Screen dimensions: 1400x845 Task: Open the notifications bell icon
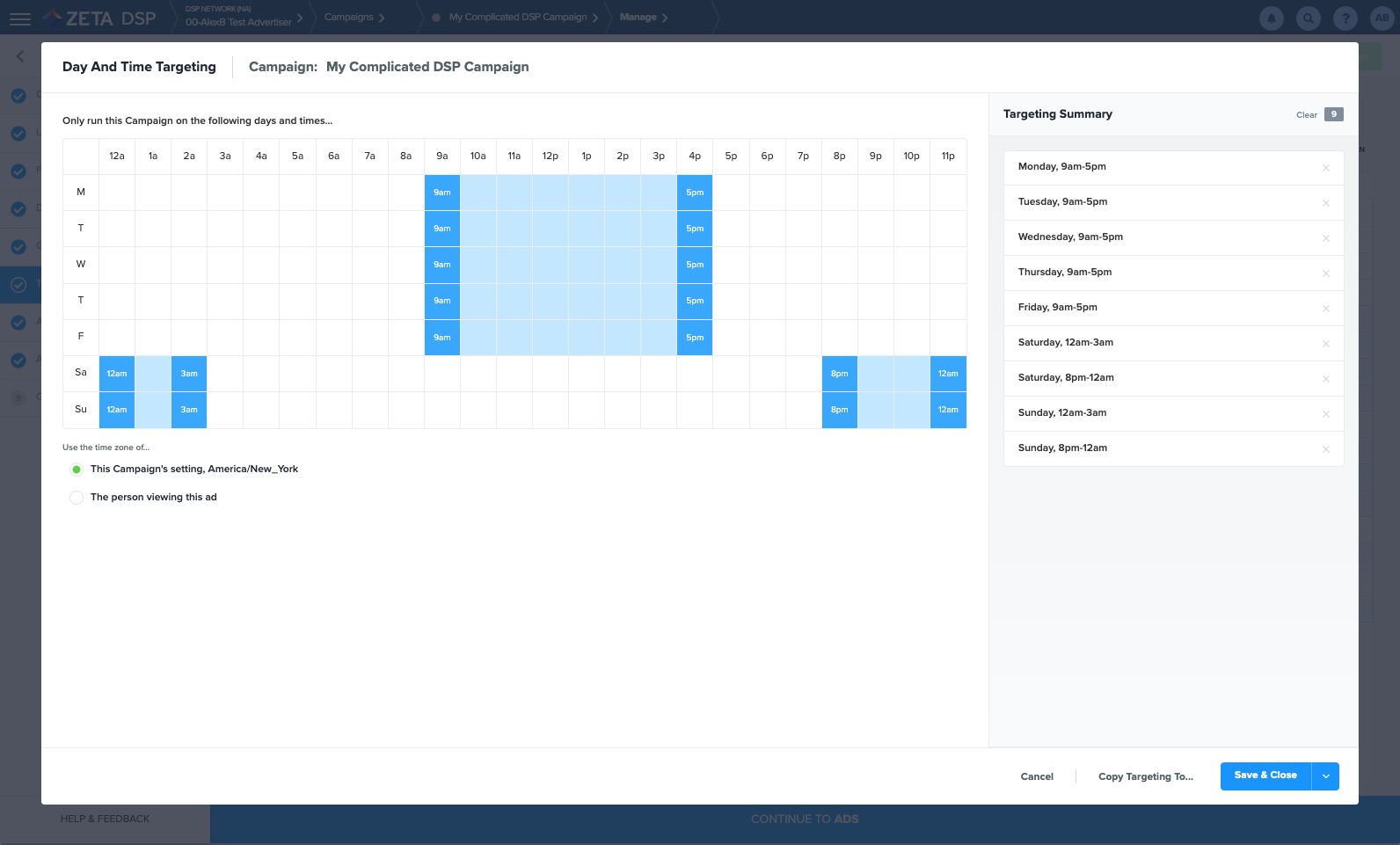pos(1271,18)
